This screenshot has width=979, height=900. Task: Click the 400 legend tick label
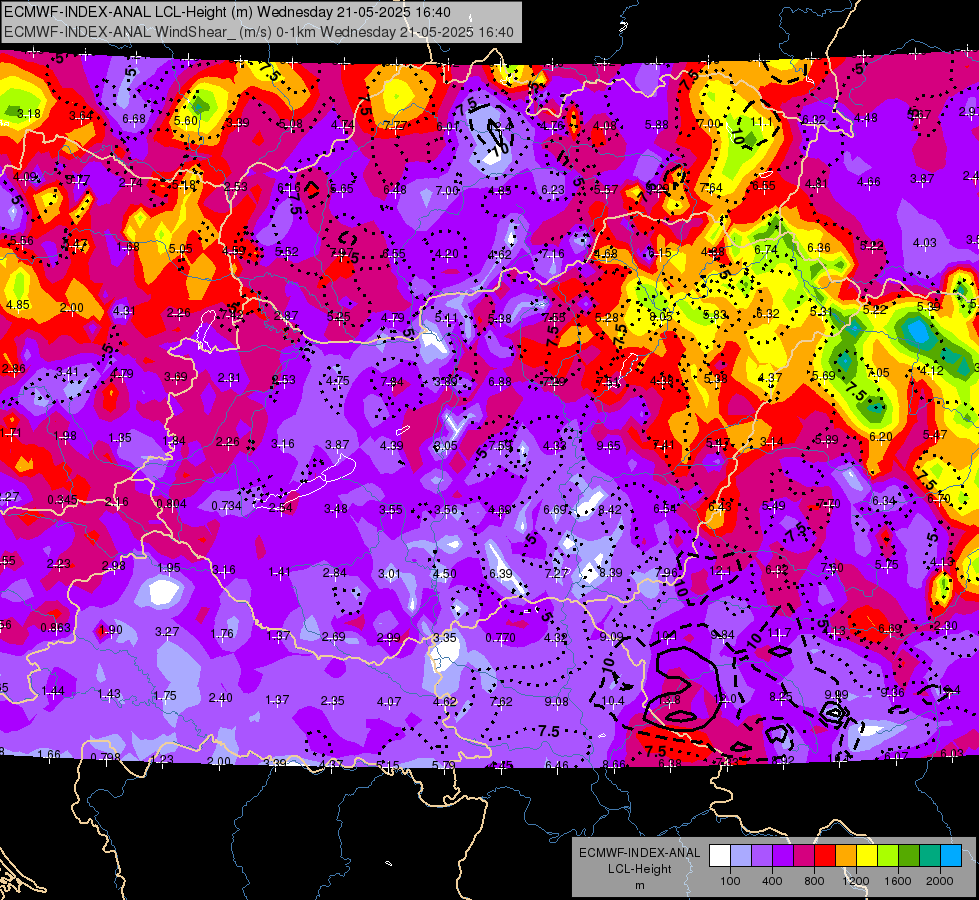click(772, 881)
